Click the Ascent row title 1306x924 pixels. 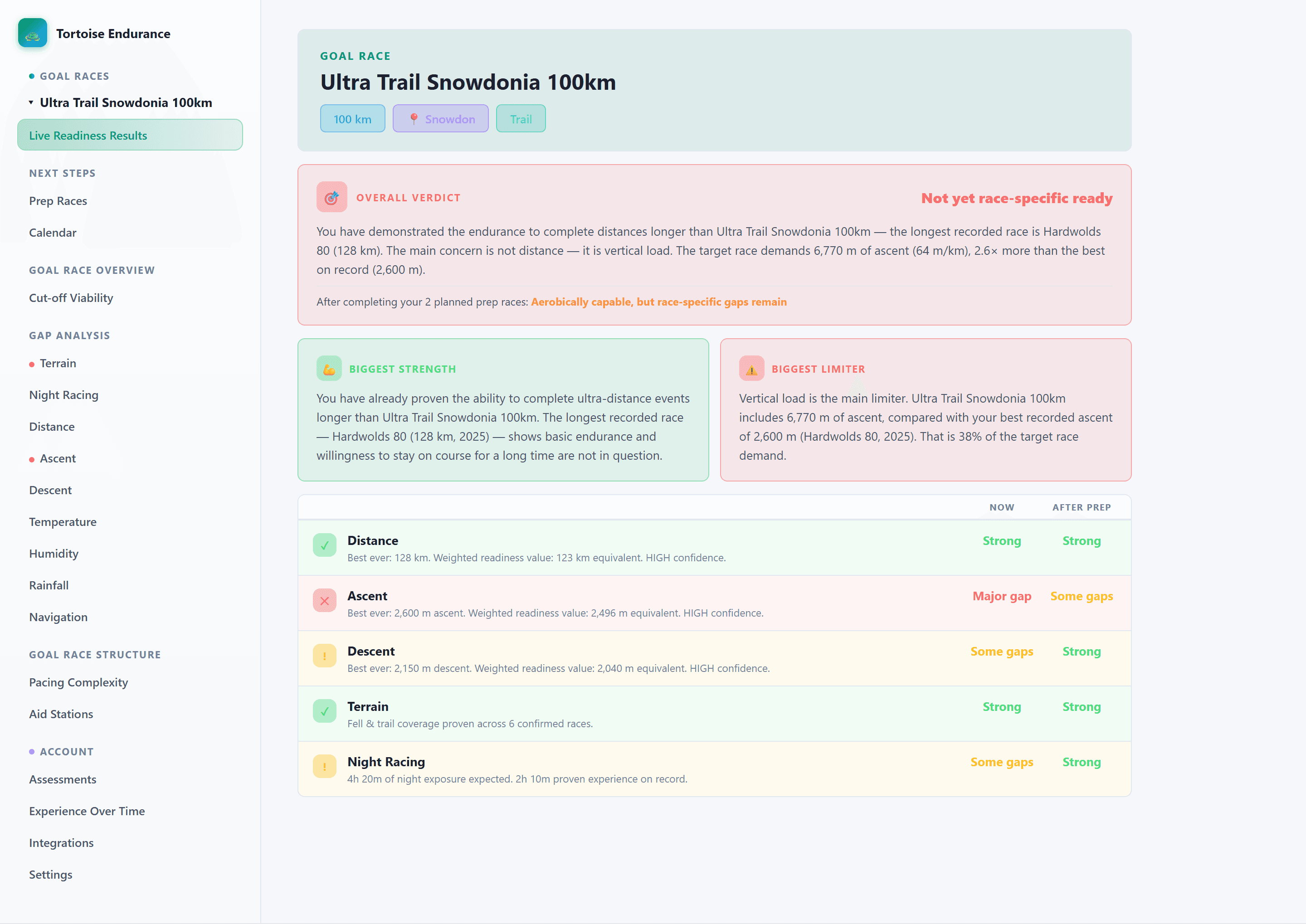[367, 596]
